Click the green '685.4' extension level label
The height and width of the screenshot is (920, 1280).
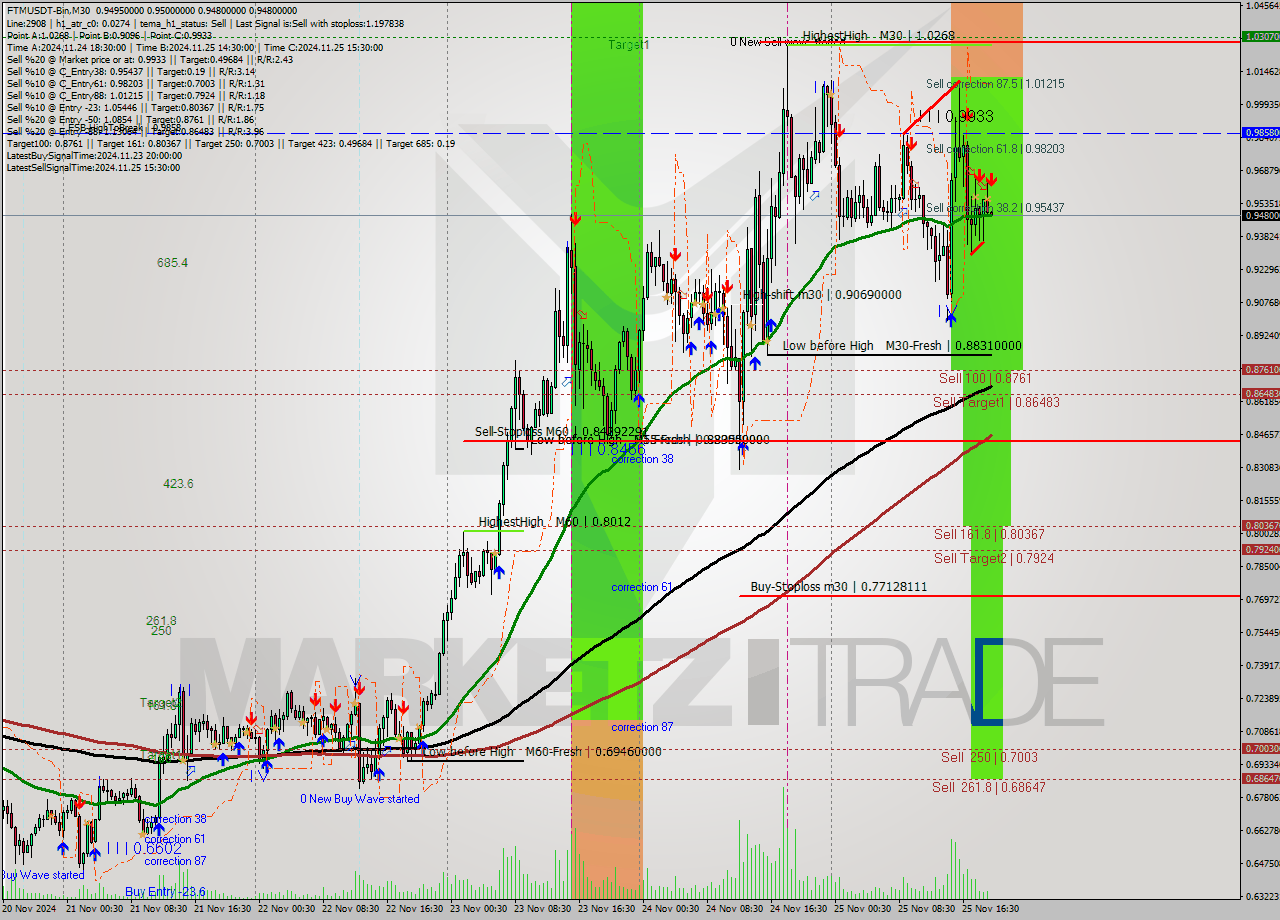172,263
